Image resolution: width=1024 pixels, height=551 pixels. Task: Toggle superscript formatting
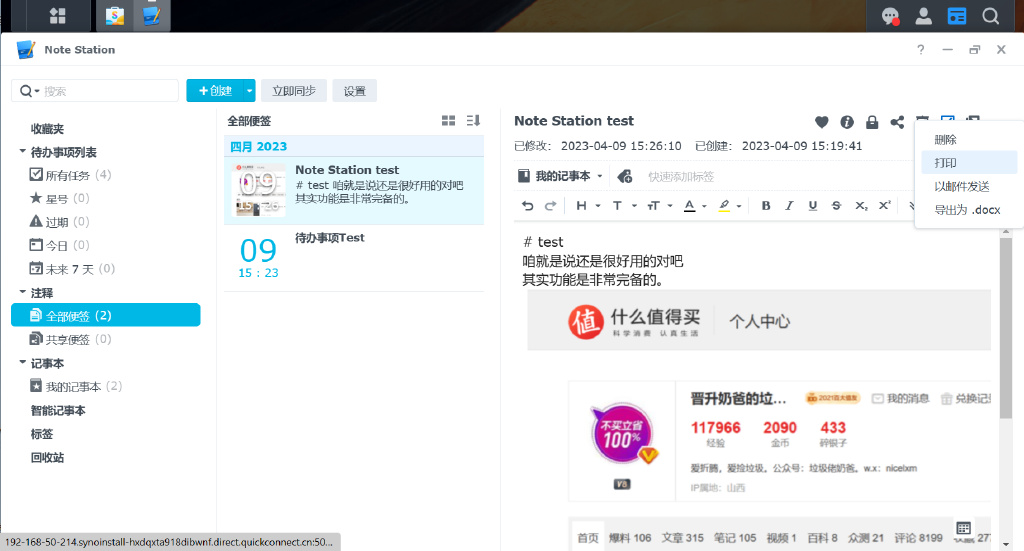(x=885, y=206)
